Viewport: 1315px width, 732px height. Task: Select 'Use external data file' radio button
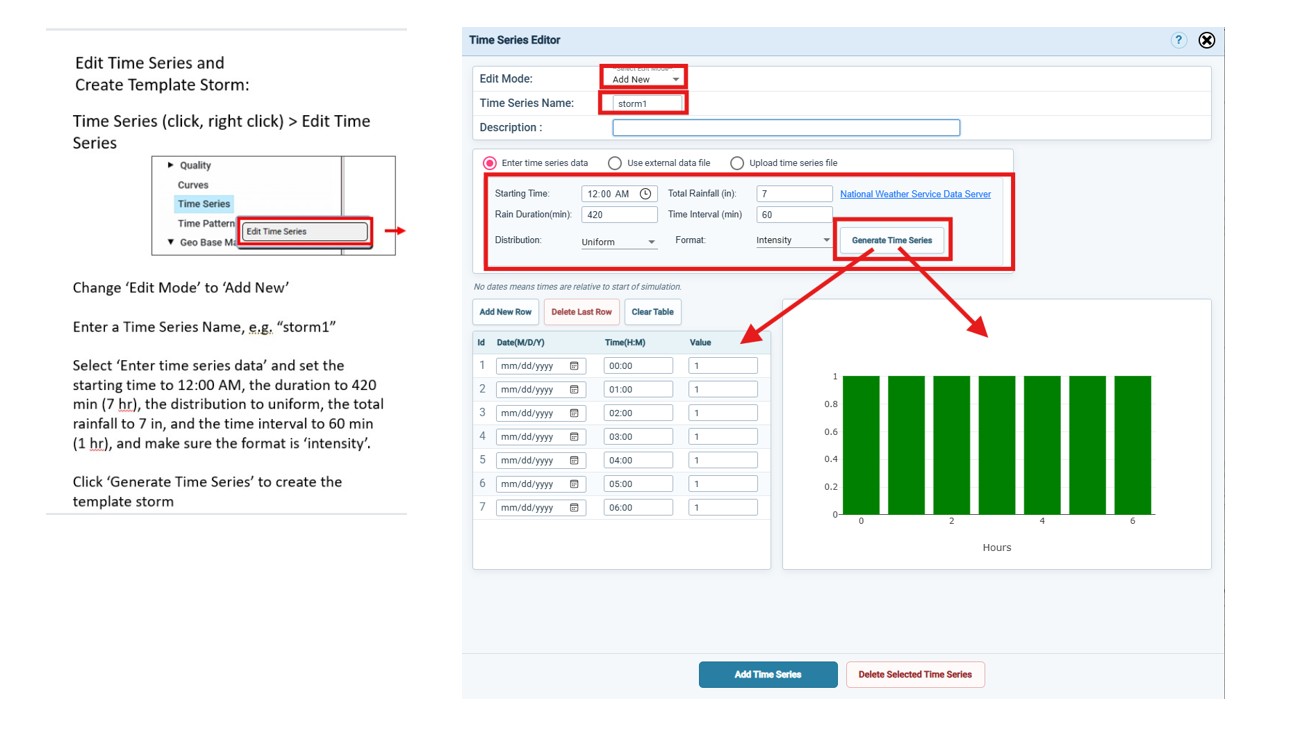pyautogui.click(x=615, y=163)
